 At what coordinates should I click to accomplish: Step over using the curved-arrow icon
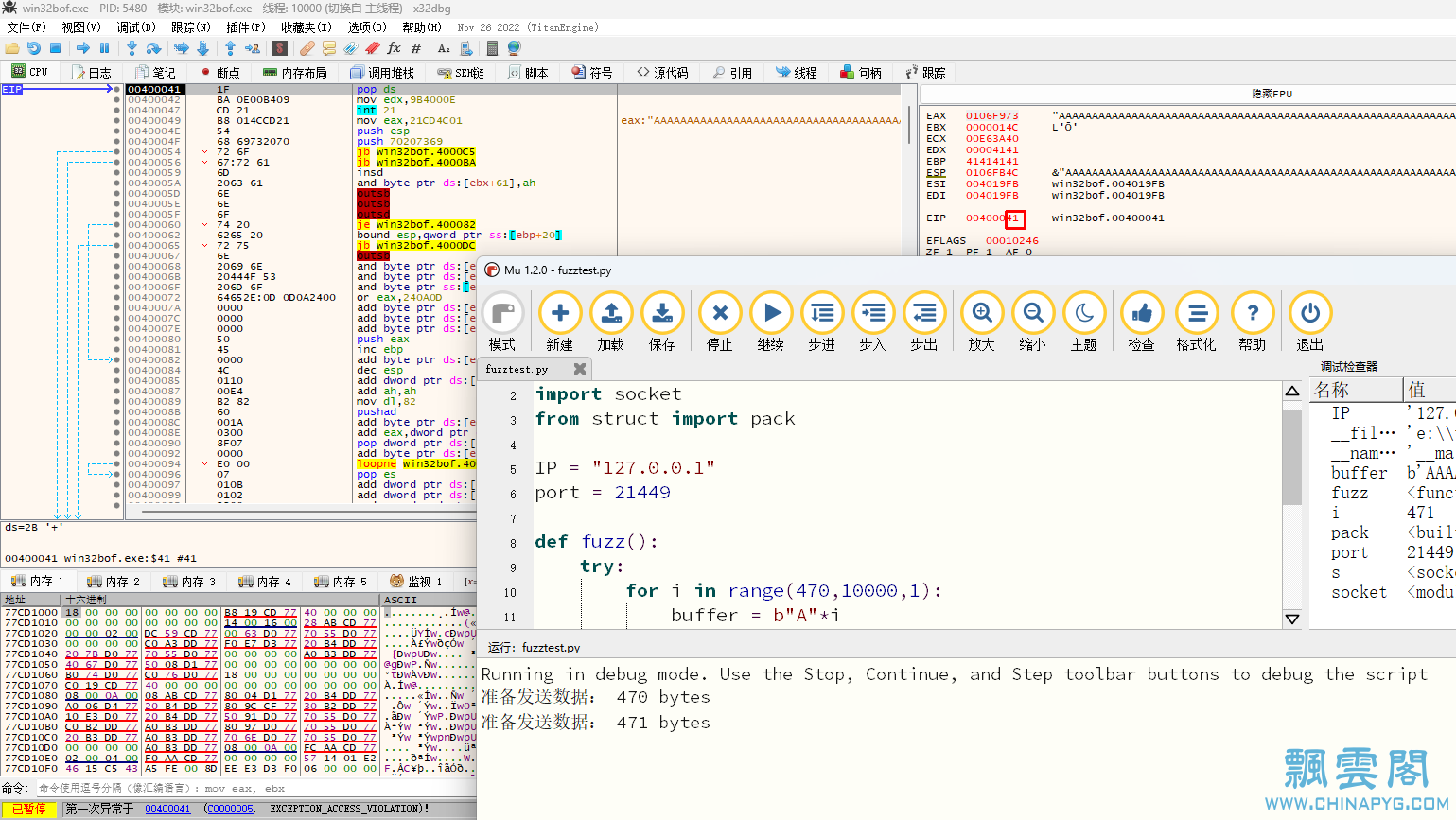[153, 47]
